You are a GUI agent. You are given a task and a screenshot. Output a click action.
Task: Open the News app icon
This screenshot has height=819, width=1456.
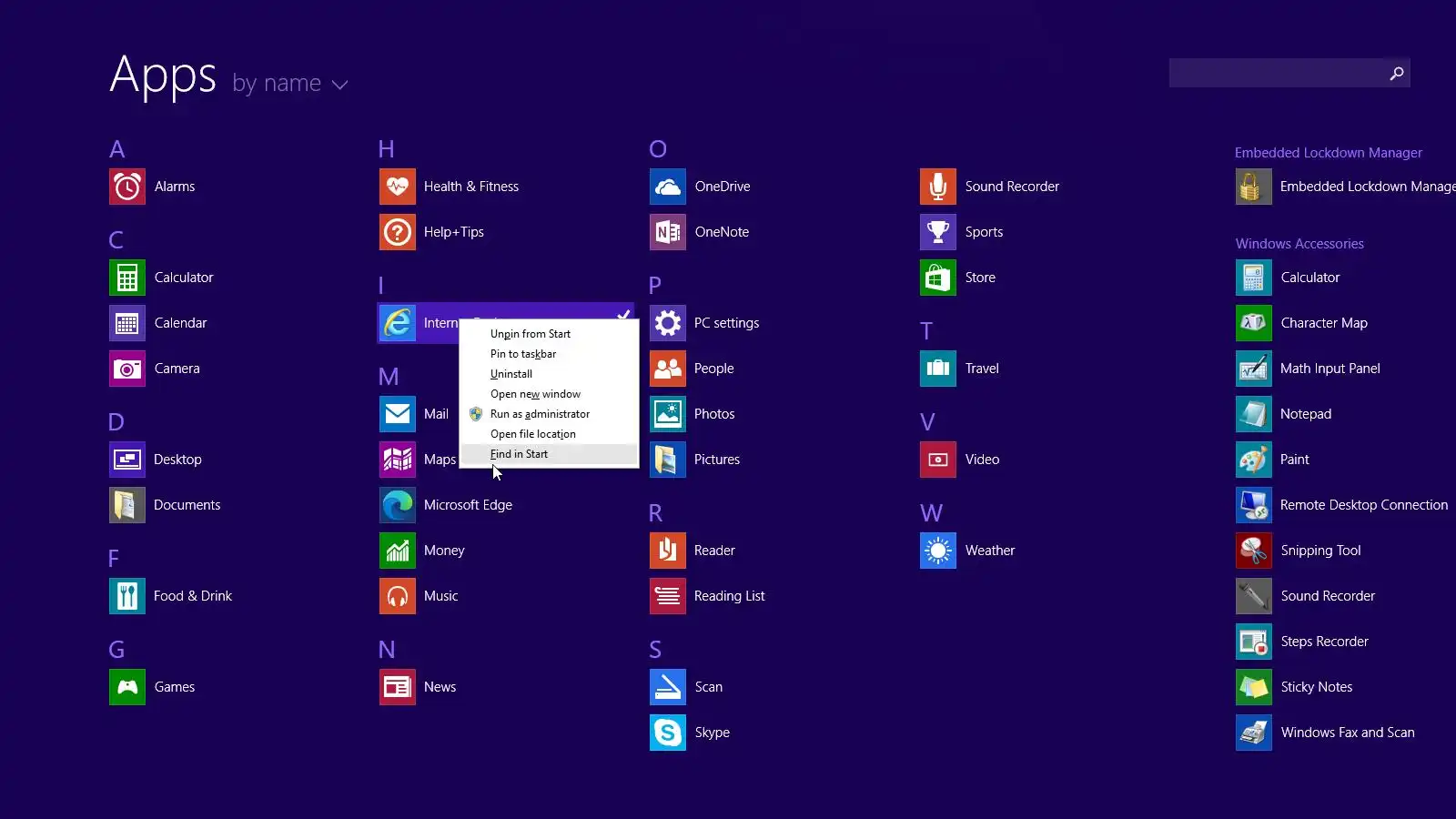click(398, 687)
